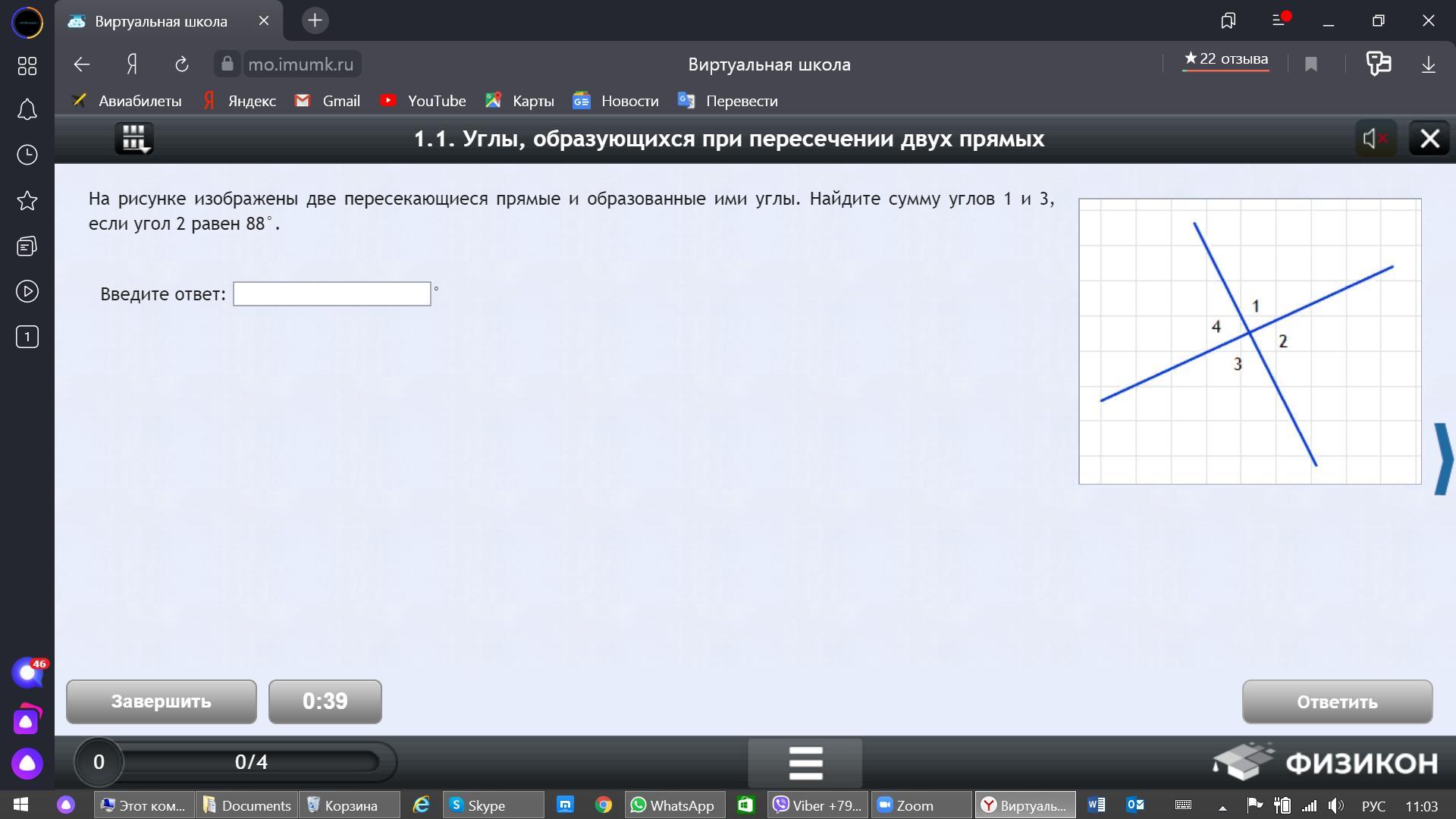Switch to the Виртуальная школа browser tab

pyautogui.click(x=161, y=21)
